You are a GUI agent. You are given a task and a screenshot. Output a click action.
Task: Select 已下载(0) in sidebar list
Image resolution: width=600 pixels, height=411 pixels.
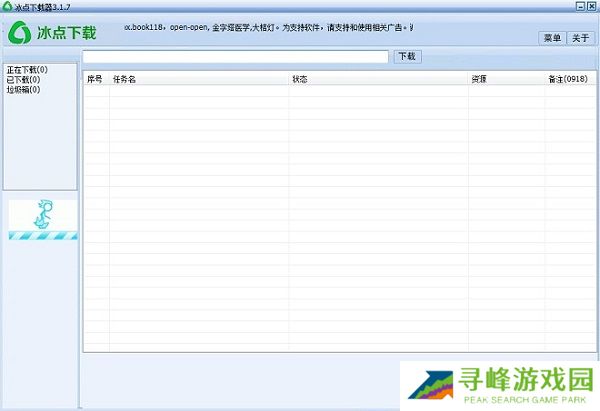click(23, 80)
